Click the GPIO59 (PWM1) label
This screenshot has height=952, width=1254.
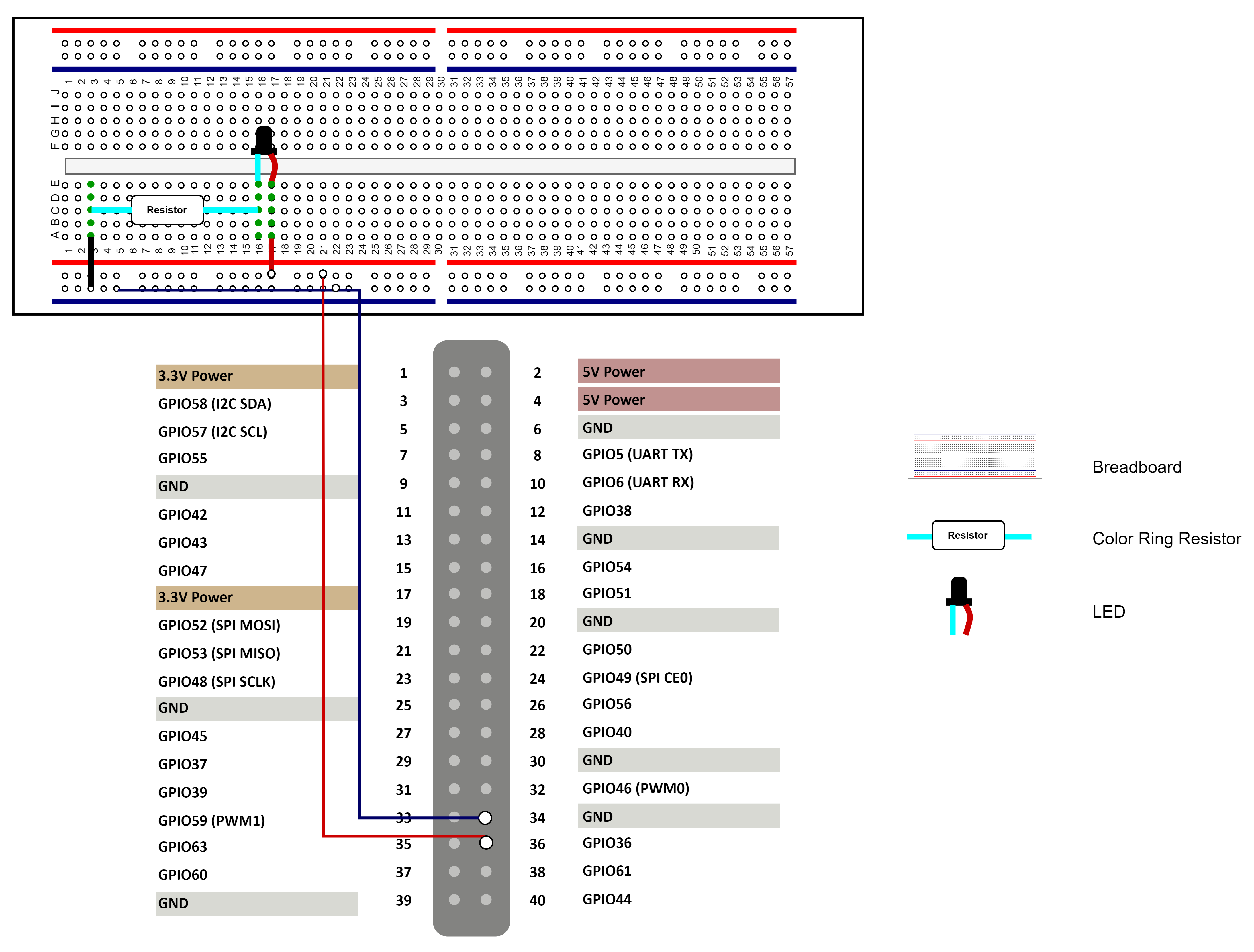(211, 820)
